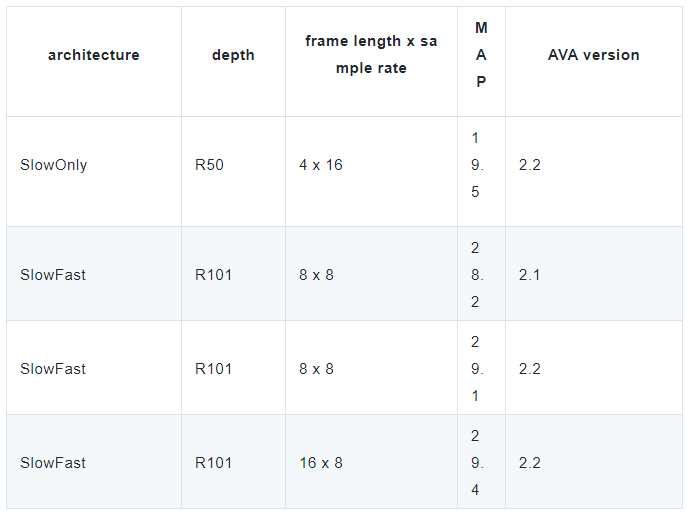Open the 28.2 MAP link
Screen dimensions: 689x515
click(x=476, y=274)
